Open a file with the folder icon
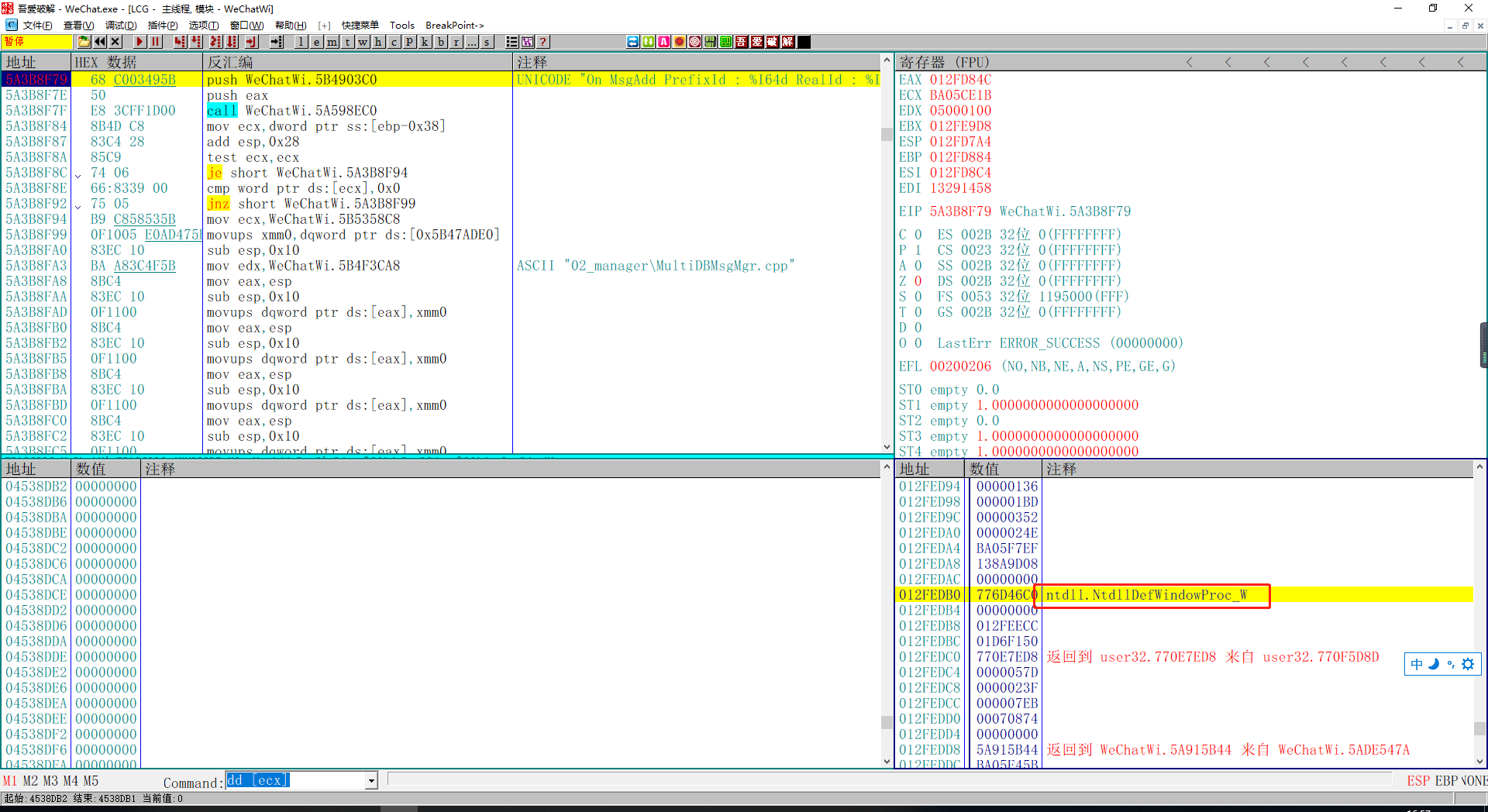The image size is (1488, 812). point(84,42)
